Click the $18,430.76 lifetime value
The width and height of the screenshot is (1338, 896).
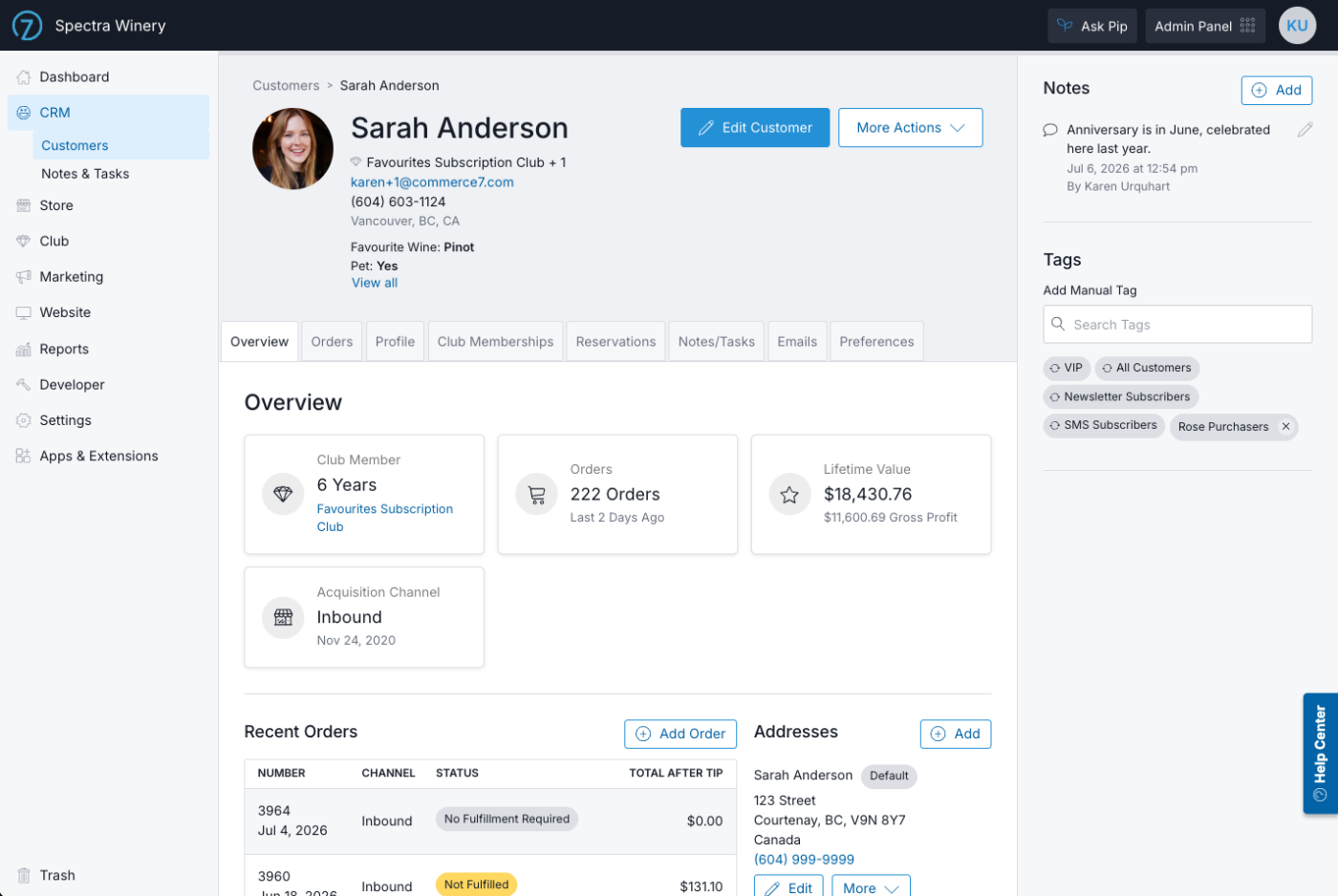point(868,495)
